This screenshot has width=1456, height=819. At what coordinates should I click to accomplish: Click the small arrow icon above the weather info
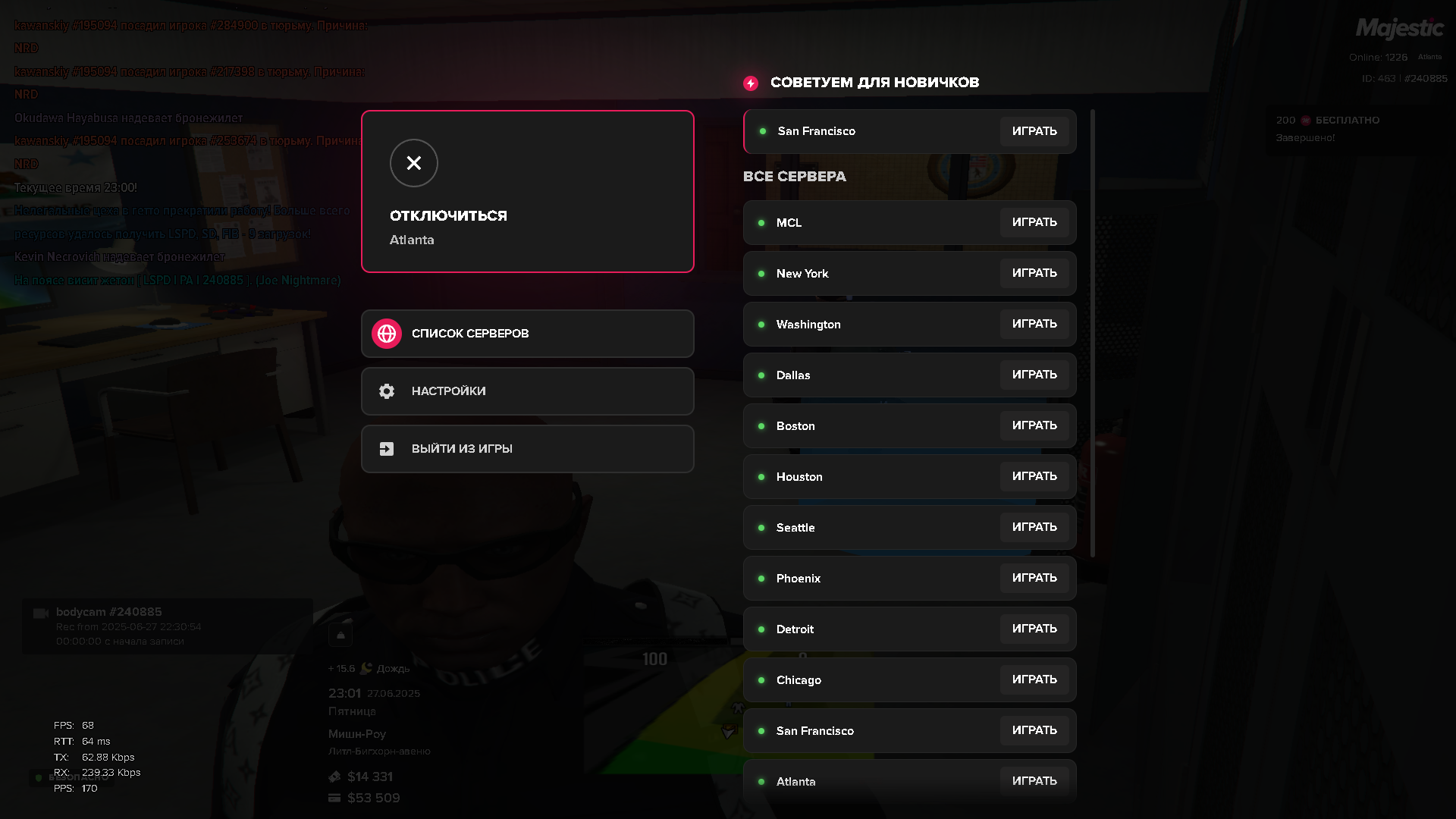340,635
